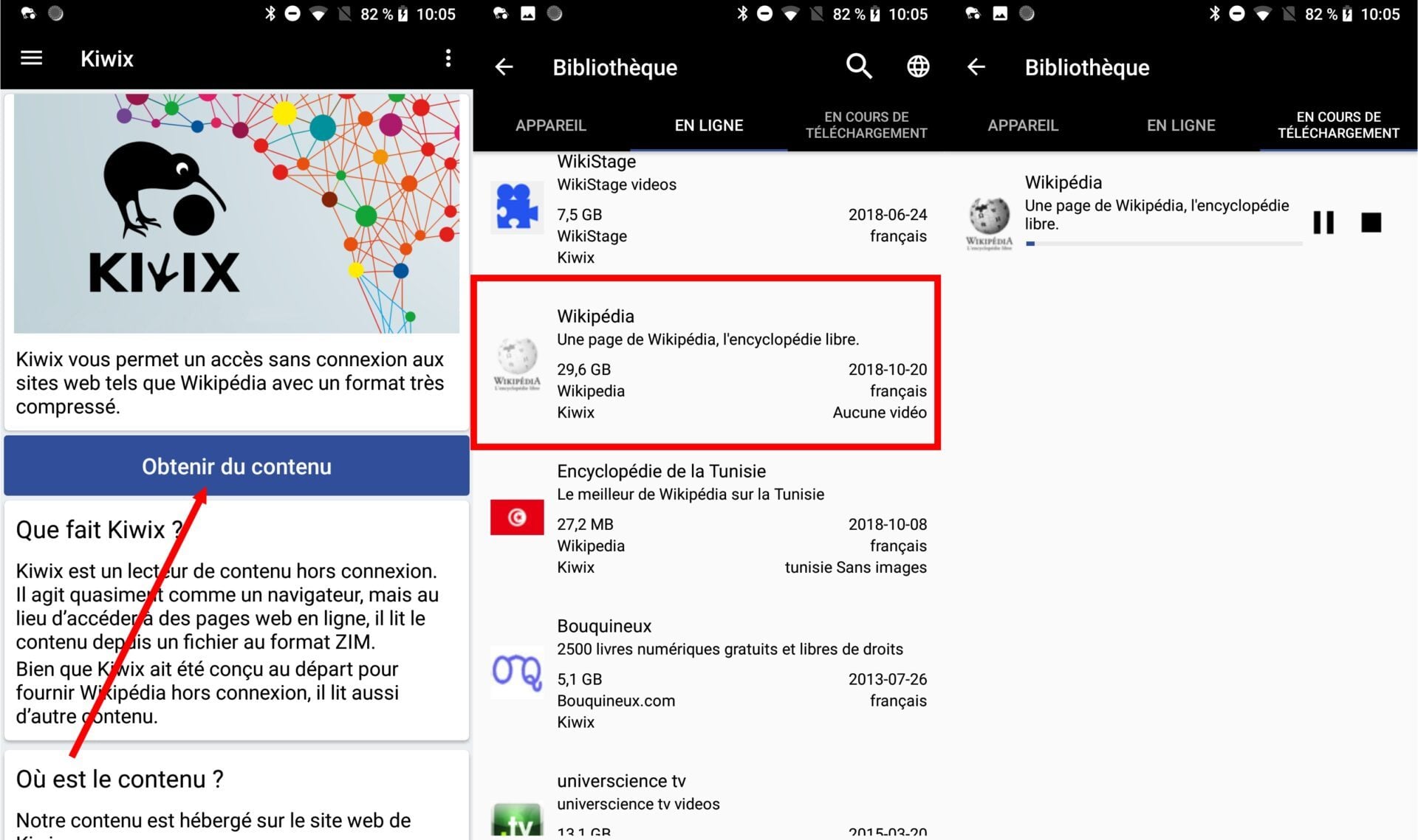This screenshot has width=1418, height=840.
Task: Tap the WikiStage puzzle icon
Action: pyautogui.click(x=517, y=207)
